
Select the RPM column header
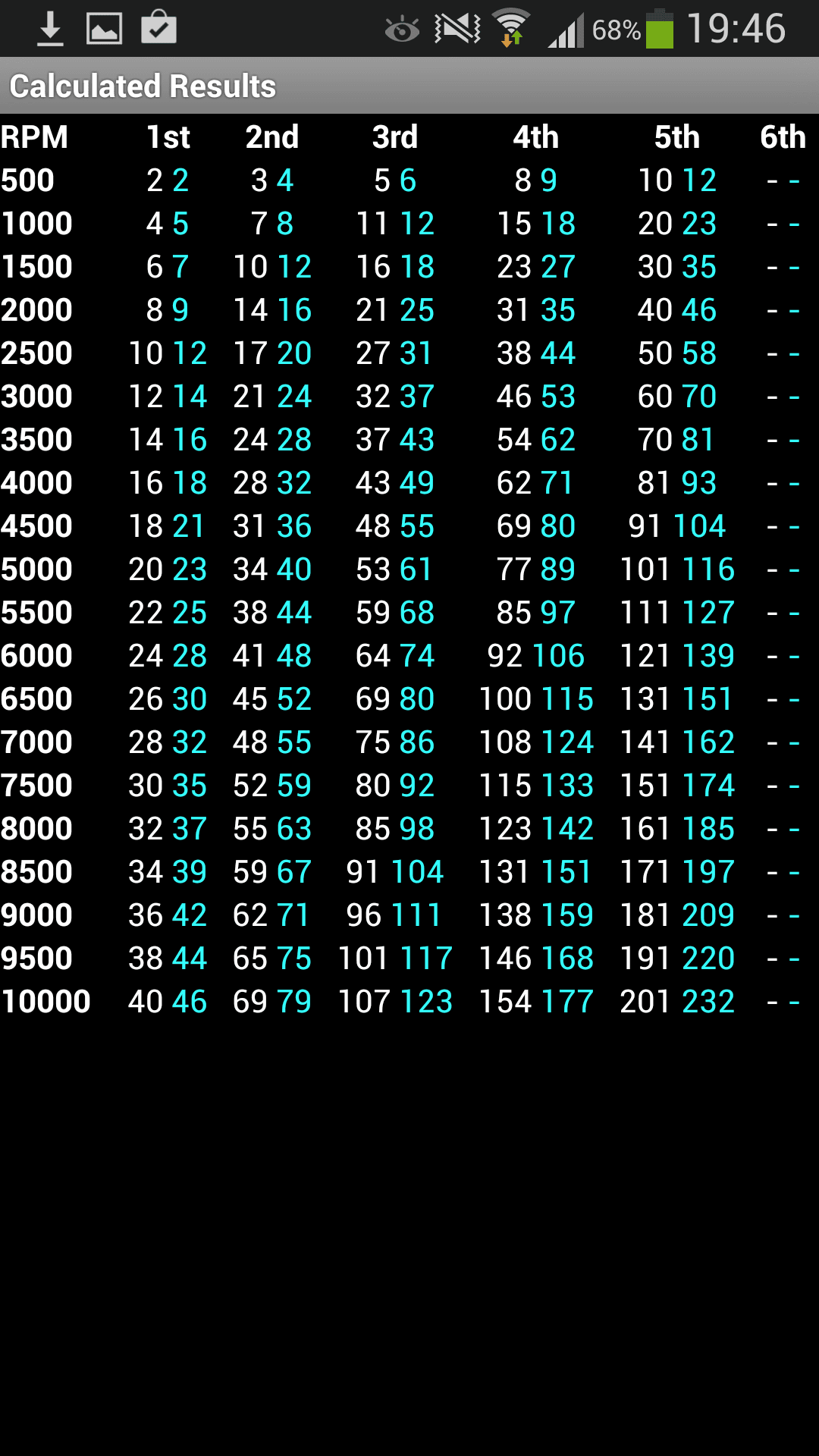click(34, 137)
